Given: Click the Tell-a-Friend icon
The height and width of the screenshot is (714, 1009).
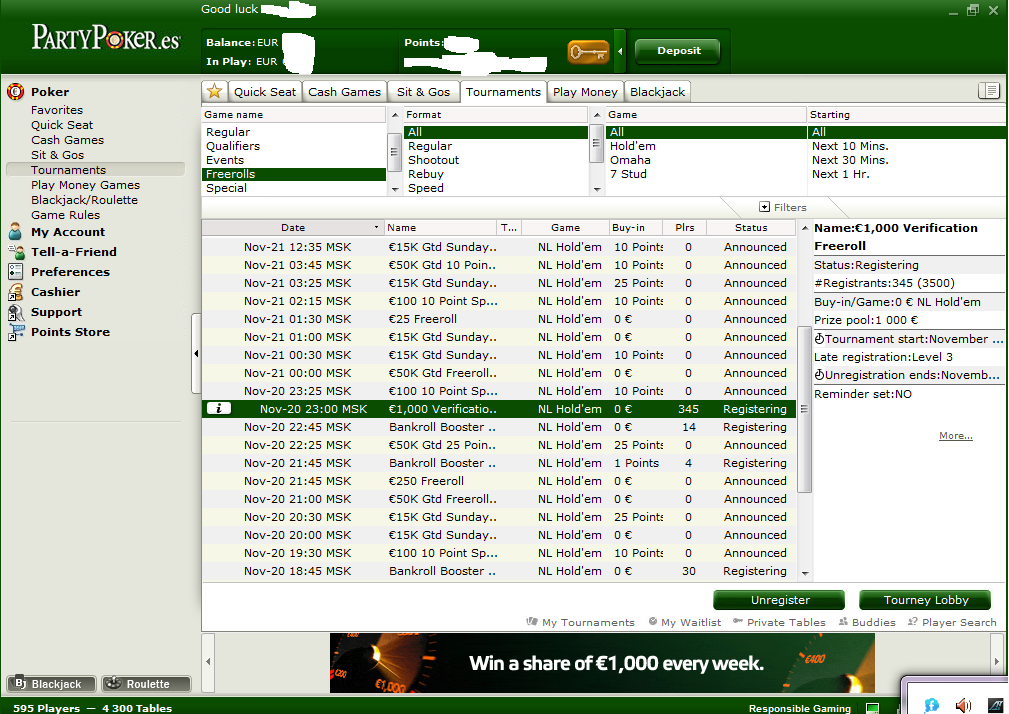Looking at the screenshot, I should 15,252.
